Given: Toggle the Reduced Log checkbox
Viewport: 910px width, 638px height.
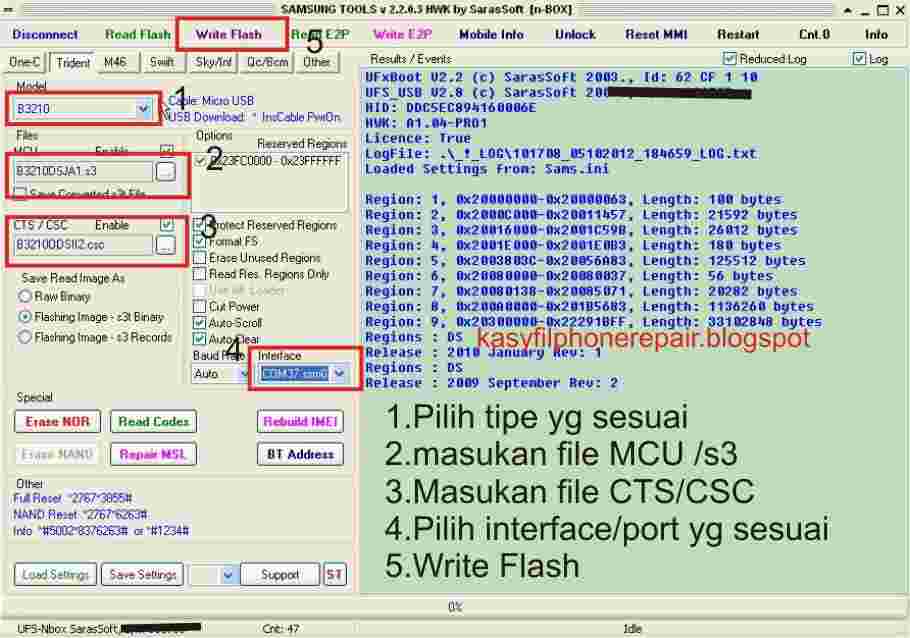Looking at the screenshot, I should click(x=730, y=59).
